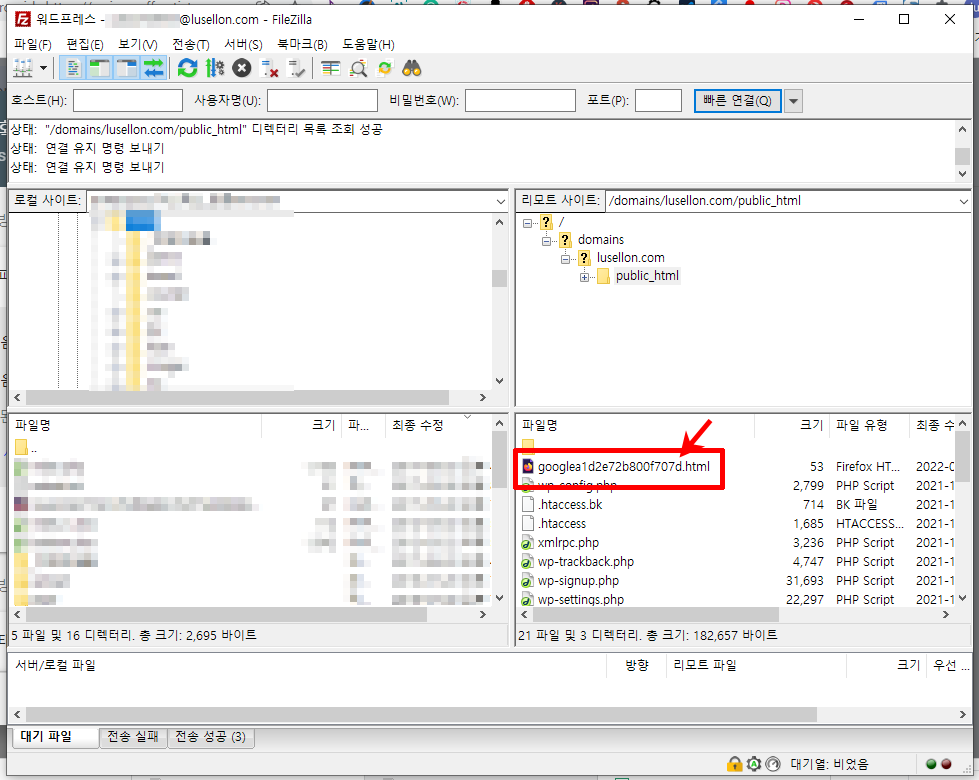Toggle synchronized browsing

tap(385, 68)
